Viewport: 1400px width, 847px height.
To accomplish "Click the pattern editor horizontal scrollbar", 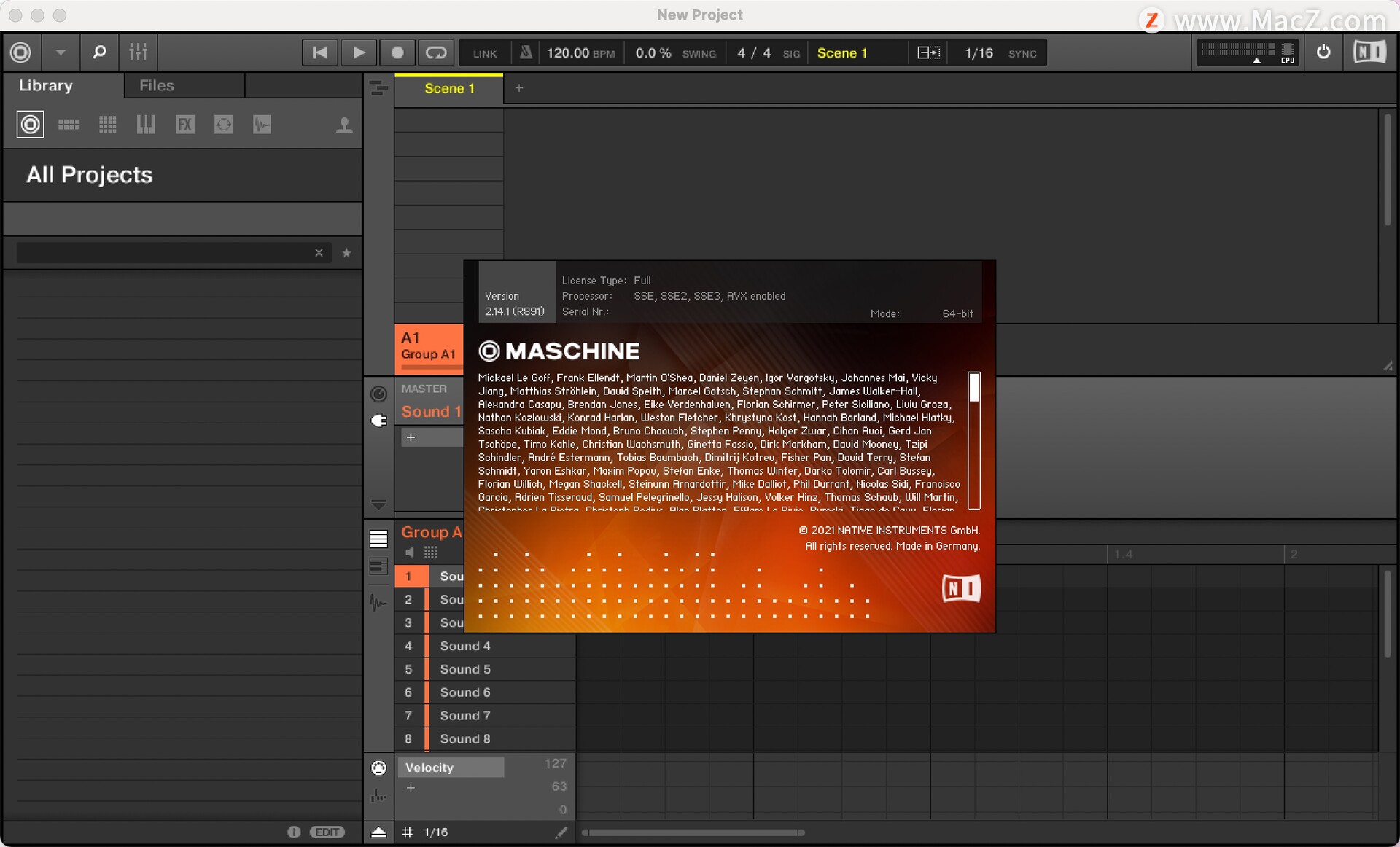I will pos(693,832).
